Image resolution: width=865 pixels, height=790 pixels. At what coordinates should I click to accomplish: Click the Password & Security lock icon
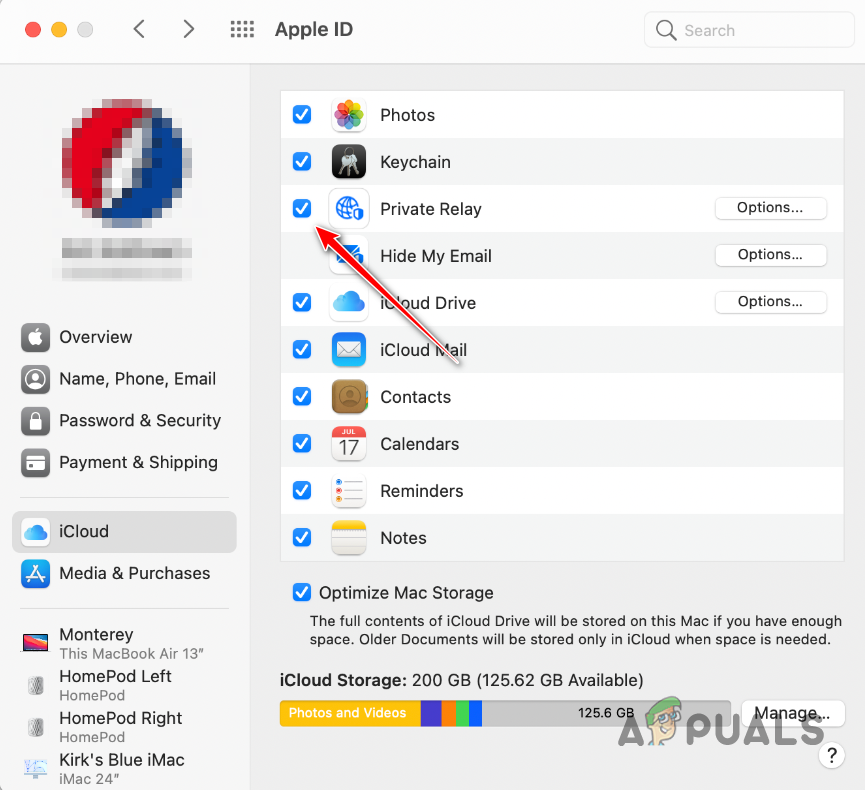pos(35,421)
